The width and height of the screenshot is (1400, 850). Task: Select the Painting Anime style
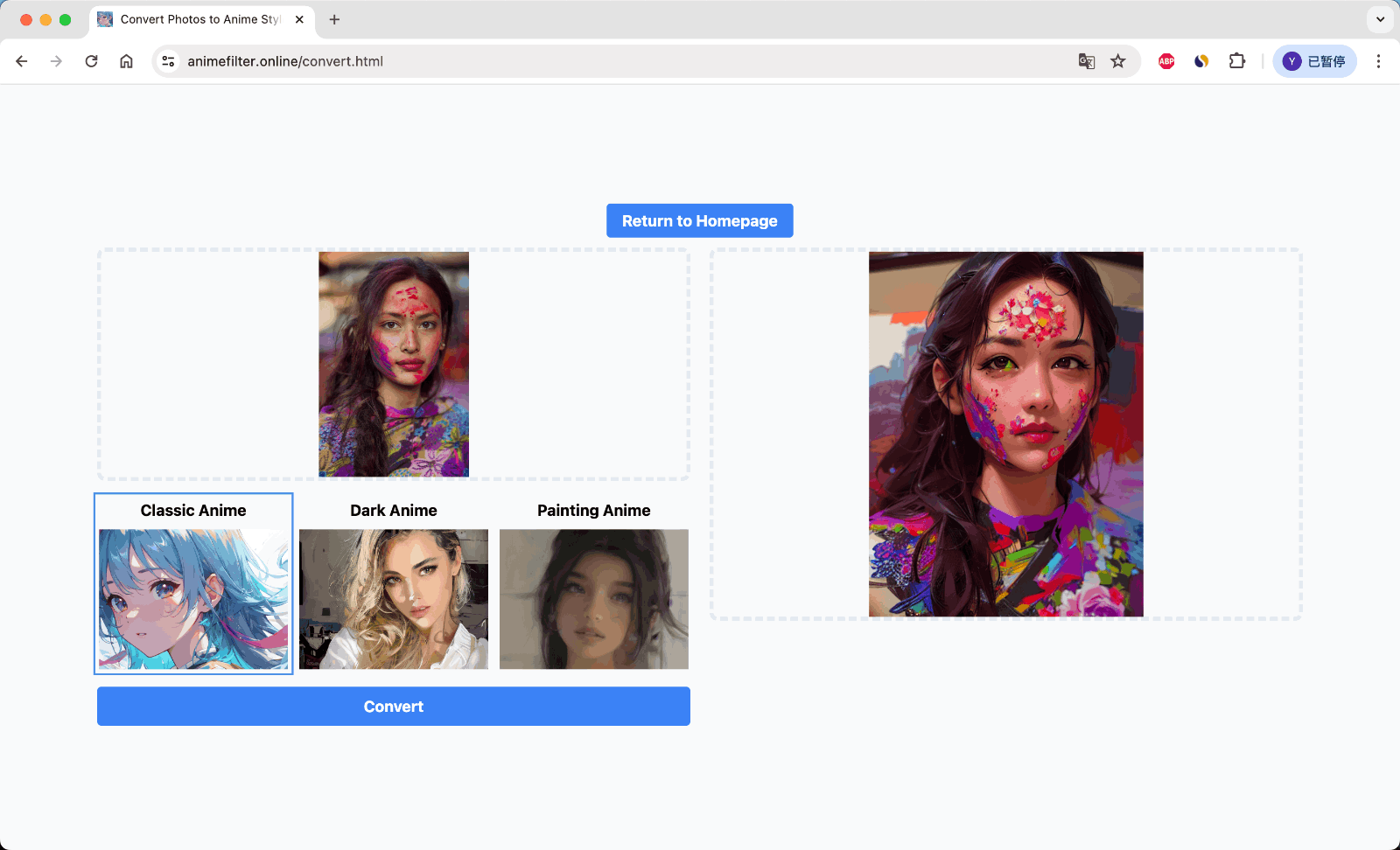593,583
